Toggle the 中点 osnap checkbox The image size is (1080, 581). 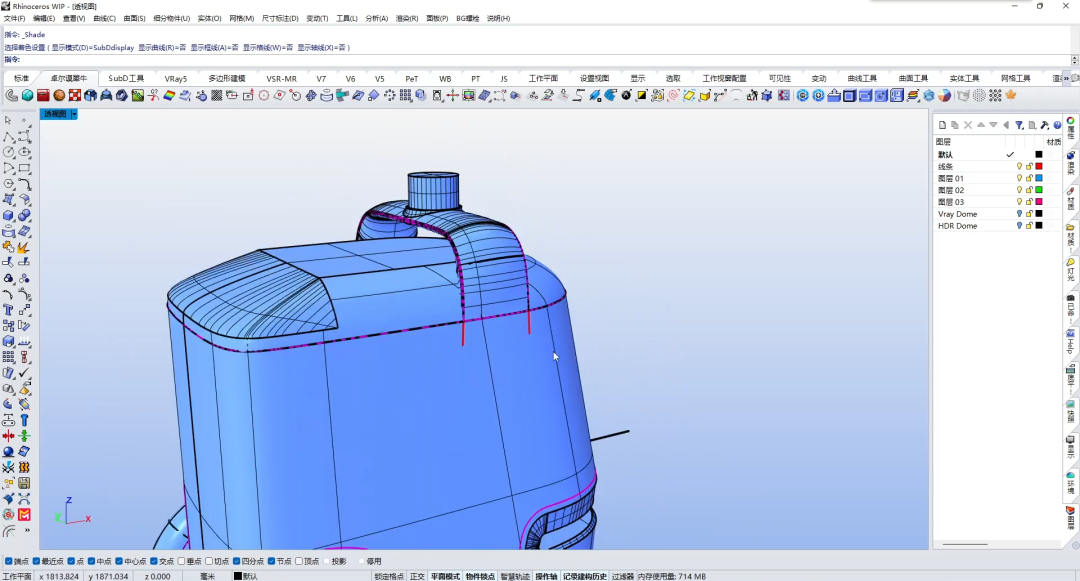(91, 562)
